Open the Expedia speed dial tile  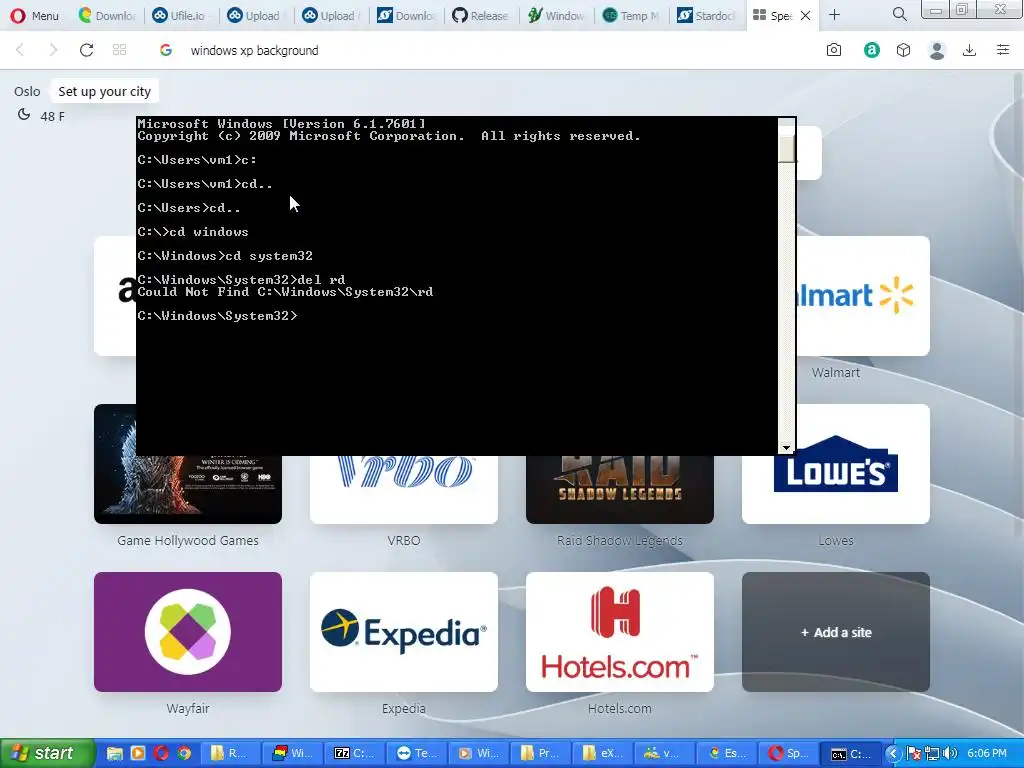click(404, 632)
